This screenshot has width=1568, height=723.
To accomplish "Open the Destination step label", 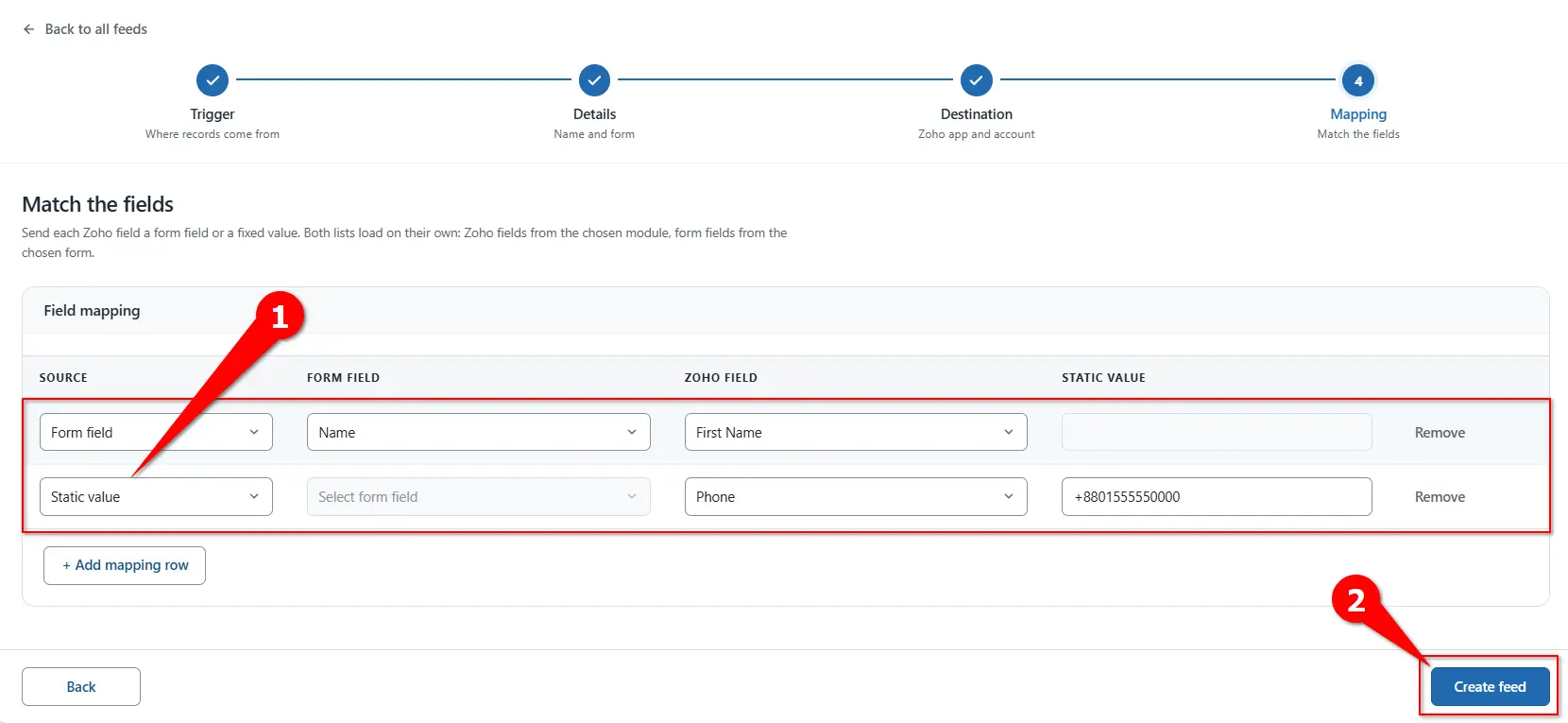I will coord(977,114).
